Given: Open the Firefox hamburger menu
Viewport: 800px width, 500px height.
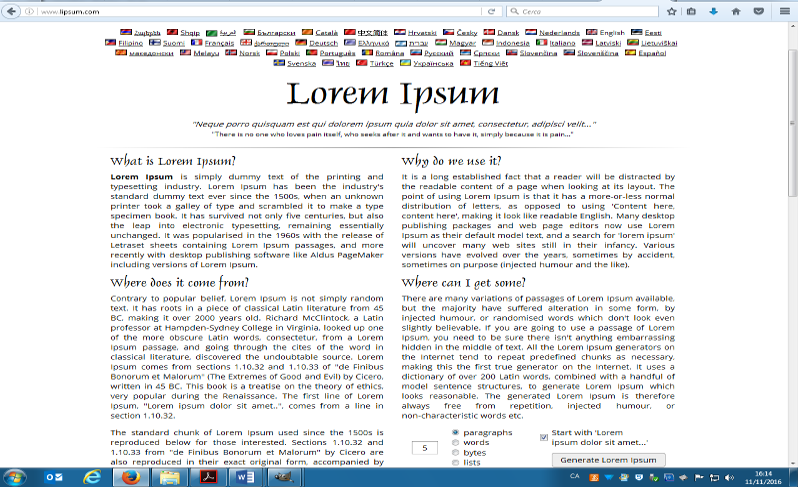Looking at the screenshot, I should tap(784, 12).
